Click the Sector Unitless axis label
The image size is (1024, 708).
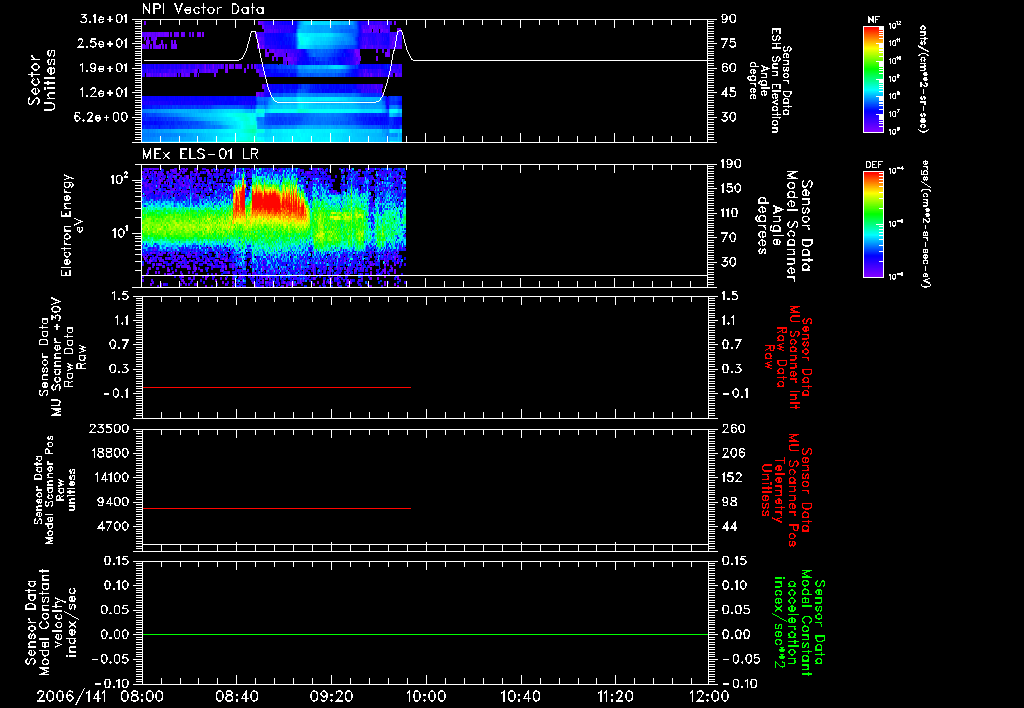42,80
